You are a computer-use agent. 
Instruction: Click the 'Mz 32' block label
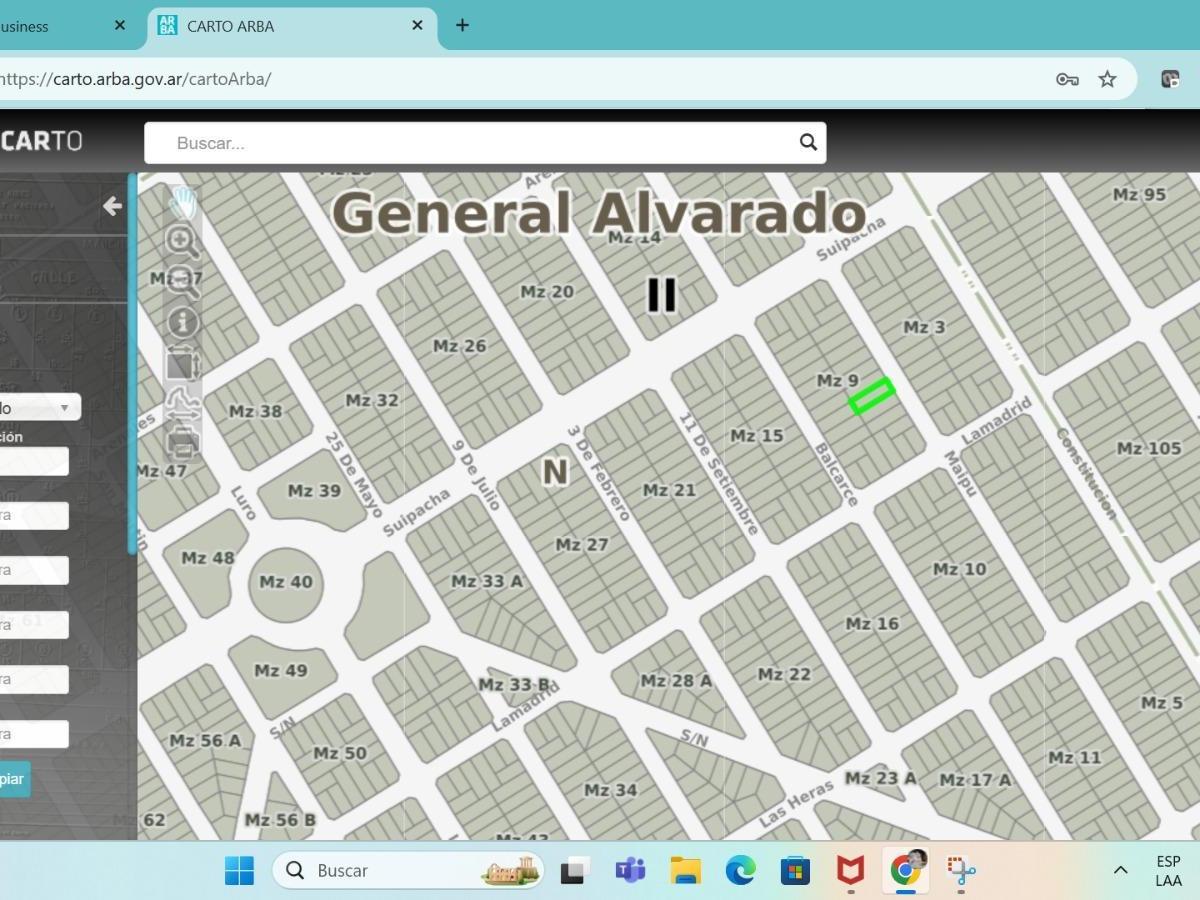tap(372, 400)
